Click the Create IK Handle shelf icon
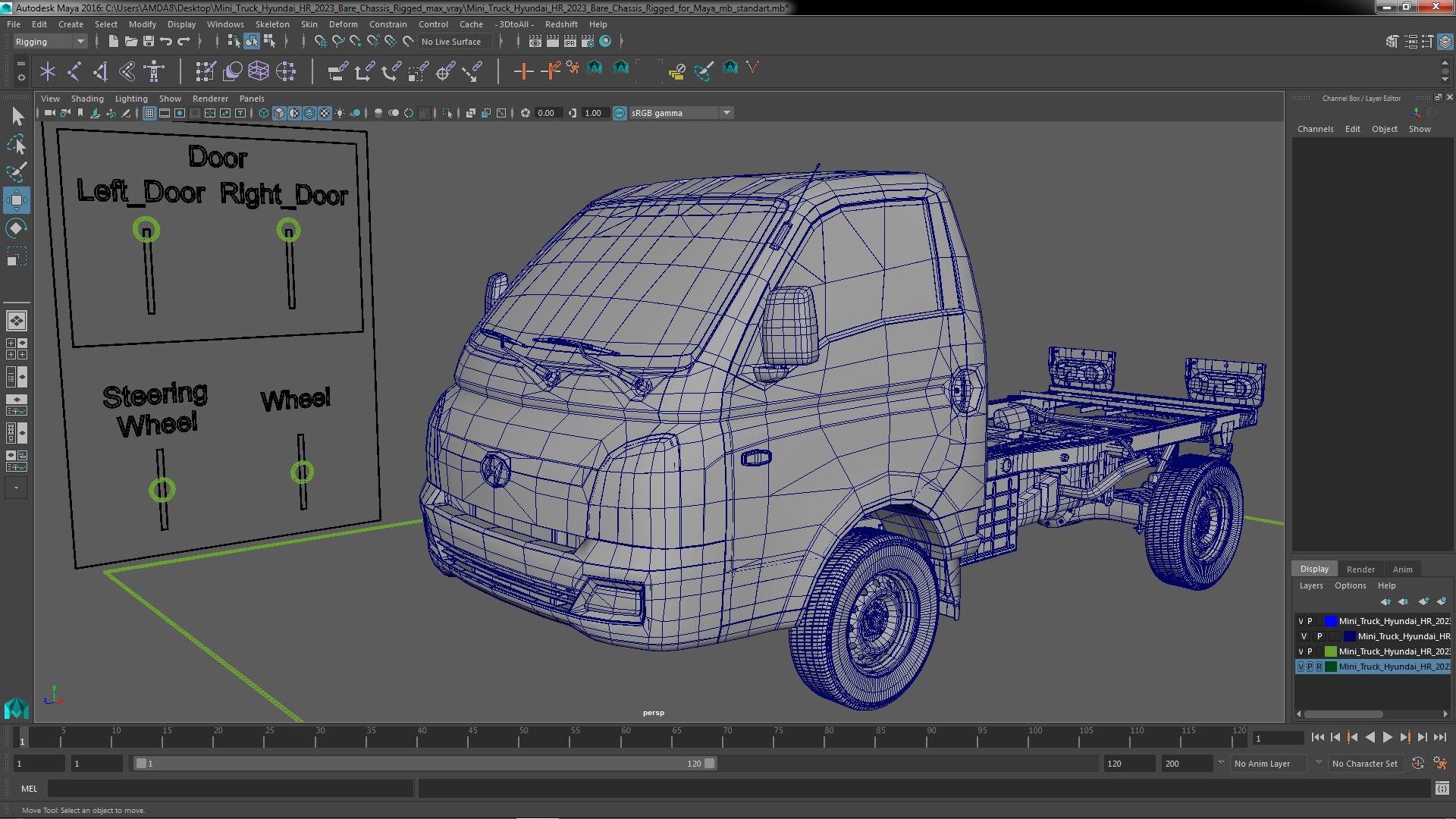The height and width of the screenshot is (819, 1456). click(x=100, y=71)
